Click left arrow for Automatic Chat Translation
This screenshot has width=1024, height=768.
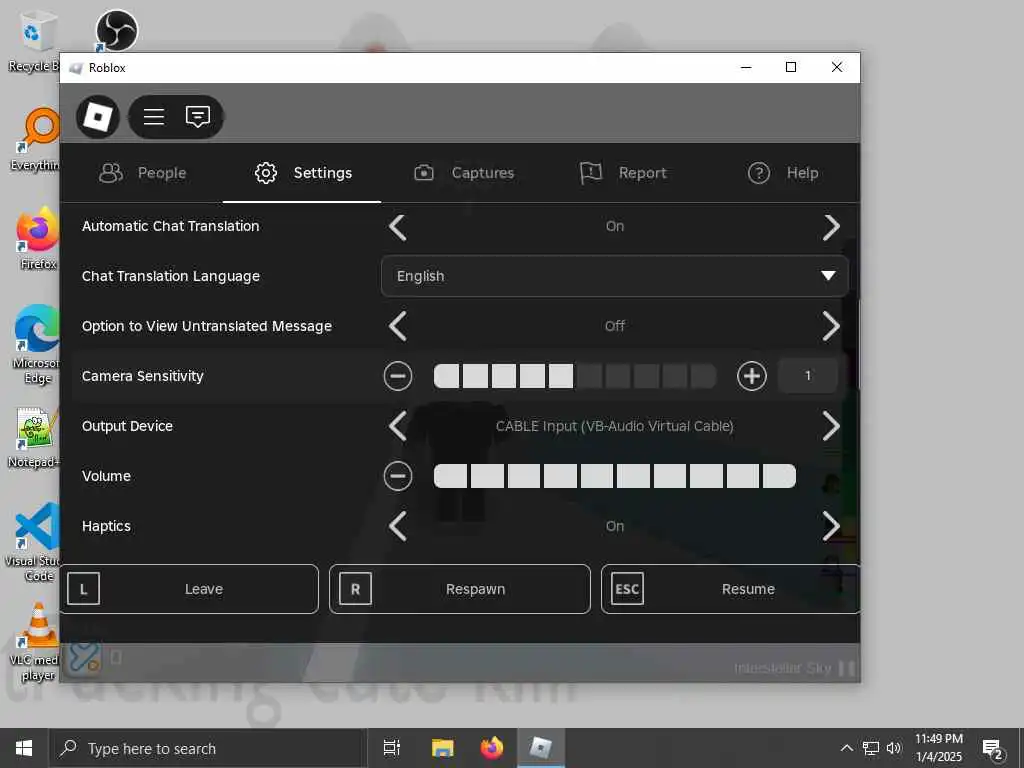pyautogui.click(x=398, y=227)
